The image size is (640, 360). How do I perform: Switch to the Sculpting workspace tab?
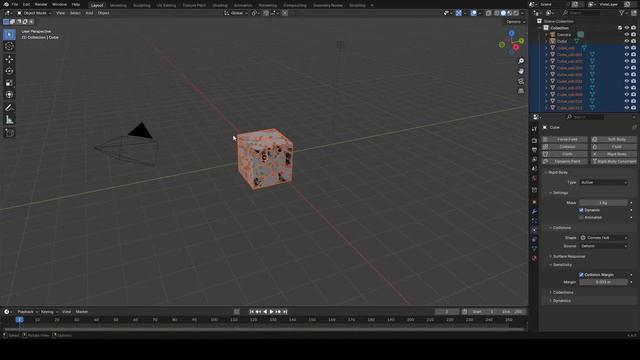tap(141, 5)
